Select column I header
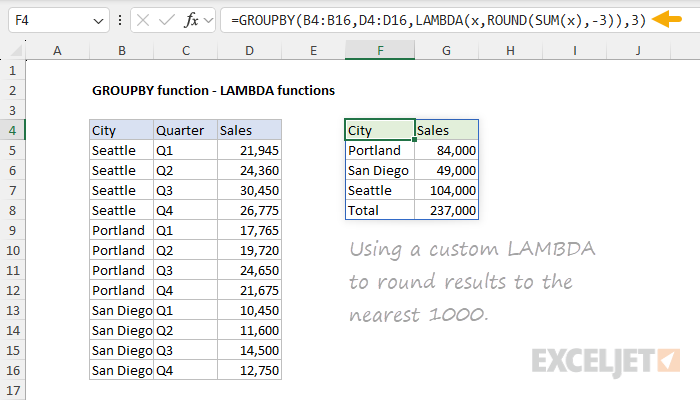The width and height of the screenshot is (700, 400). (x=575, y=50)
